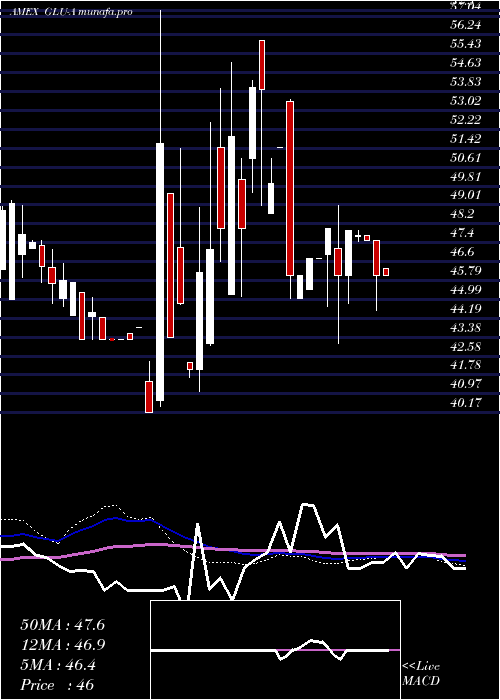Select the 47.4 price label
The image size is (500, 700).
462,233
